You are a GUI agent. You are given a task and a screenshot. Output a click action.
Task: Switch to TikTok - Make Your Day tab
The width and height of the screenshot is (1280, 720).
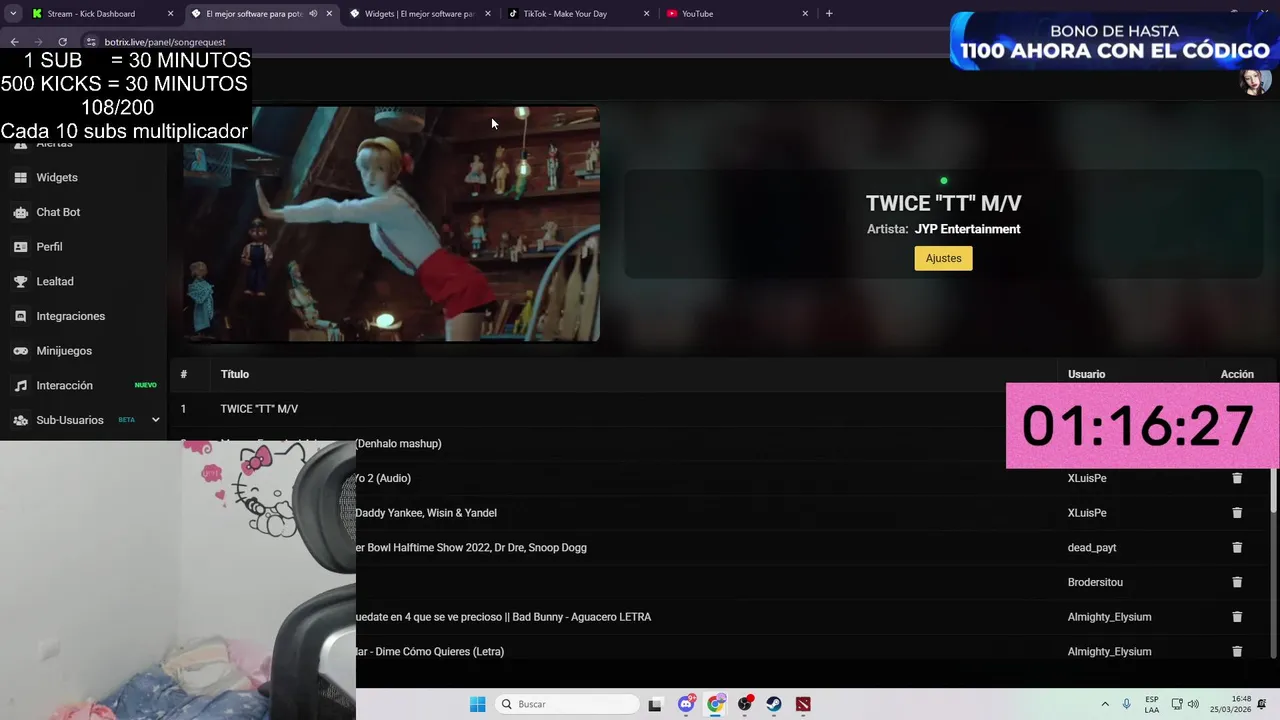click(x=577, y=14)
